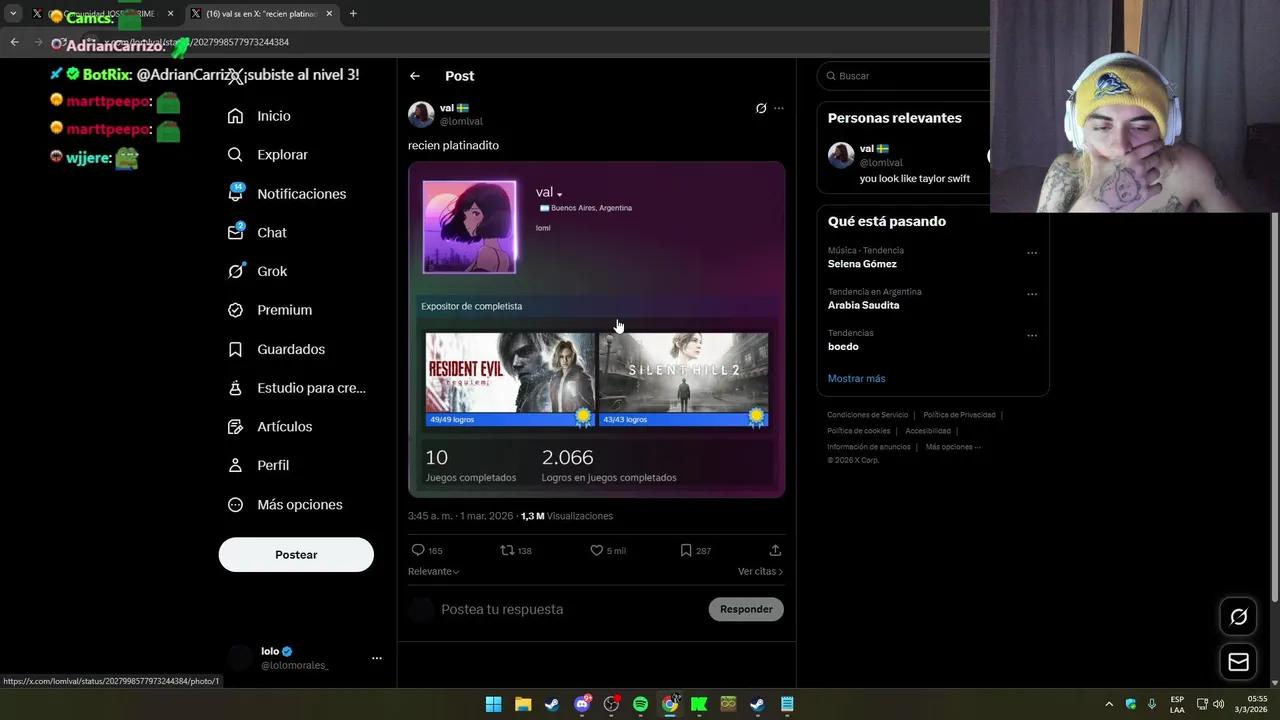
Task: Click the Más opciones circle icon
Action: point(235,505)
